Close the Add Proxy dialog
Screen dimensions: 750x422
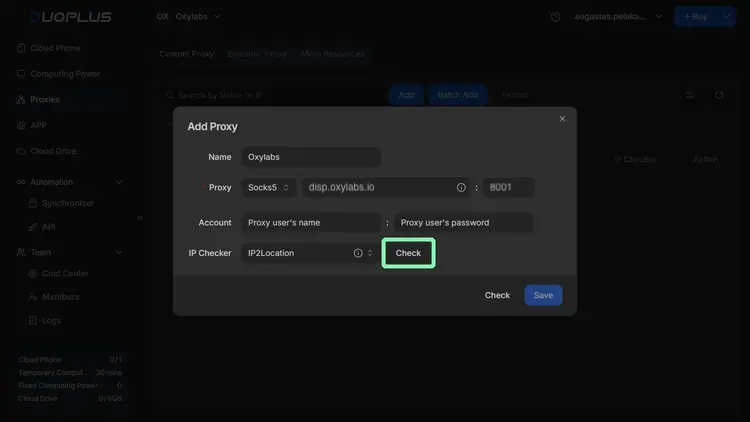click(562, 119)
